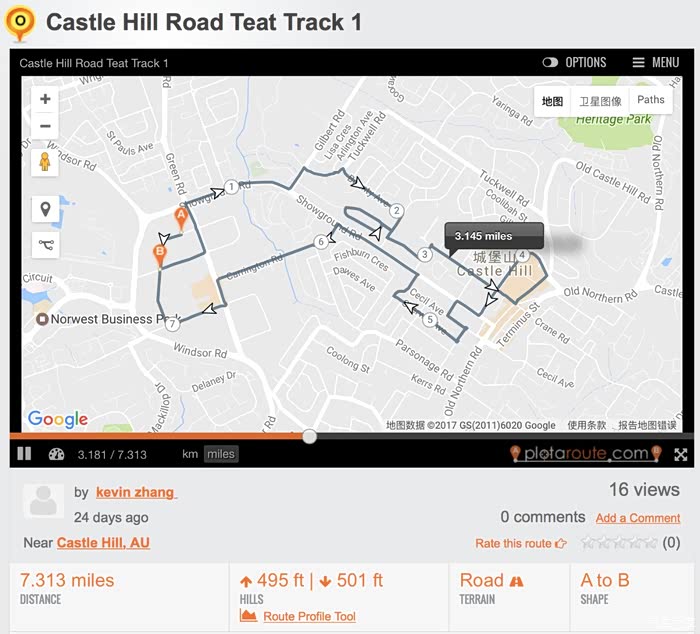Click the Street View pegman icon
The width and height of the screenshot is (700, 634).
(x=45, y=162)
